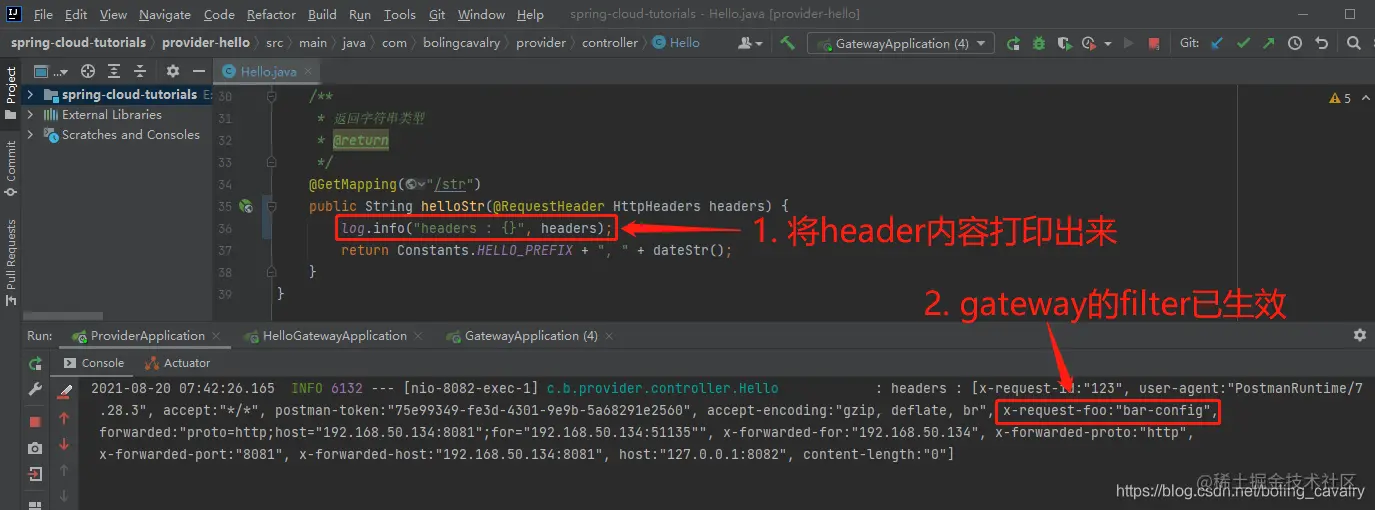Expand Scratches and Consoles node
The image size is (1375, 510).
[30, 135]
